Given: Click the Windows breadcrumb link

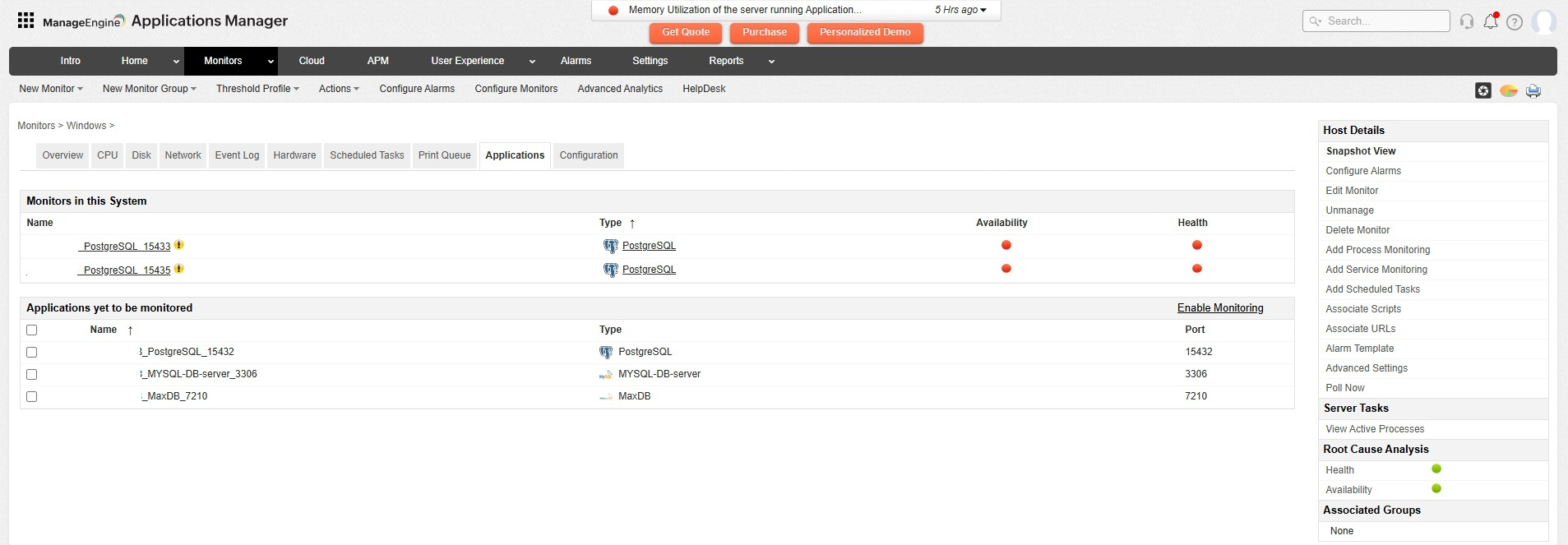Looking at the screenshot, I should 86,126.
